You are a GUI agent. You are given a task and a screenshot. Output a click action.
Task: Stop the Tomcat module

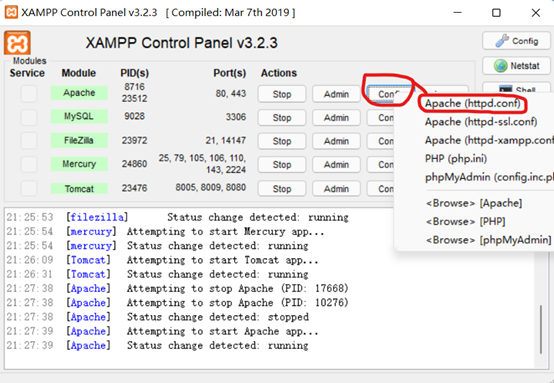[x=282, y=189]
